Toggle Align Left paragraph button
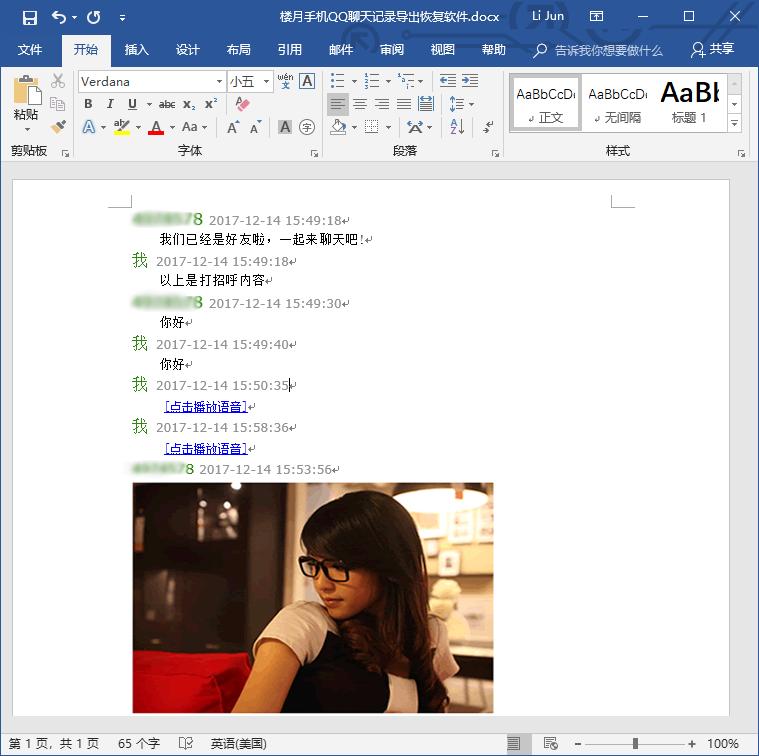The image size is (759, 756). point(337,104)
